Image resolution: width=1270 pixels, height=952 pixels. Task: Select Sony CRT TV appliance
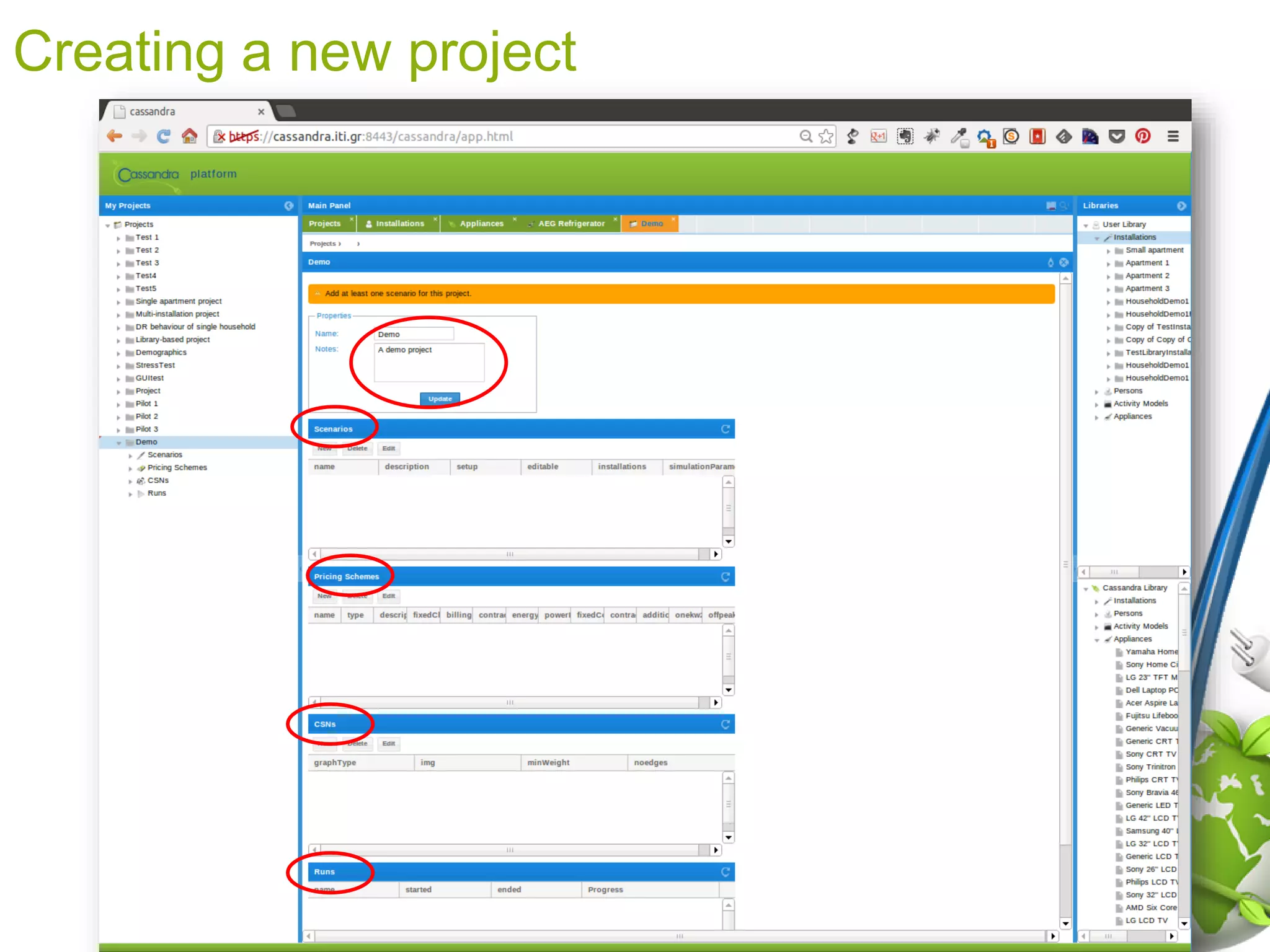coord(1150,754)
